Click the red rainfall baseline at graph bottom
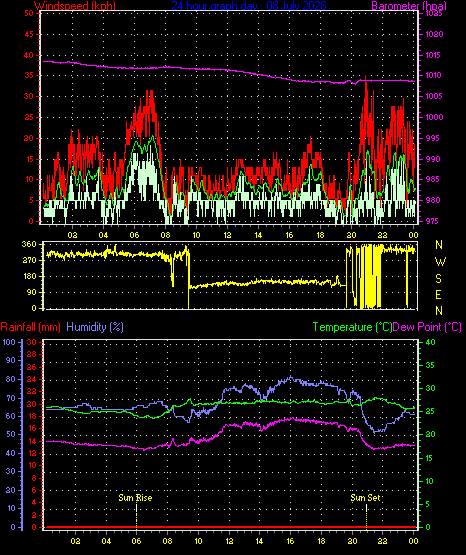Image resolution: width=466 pixels, height=555 pixels. point(230,527)
